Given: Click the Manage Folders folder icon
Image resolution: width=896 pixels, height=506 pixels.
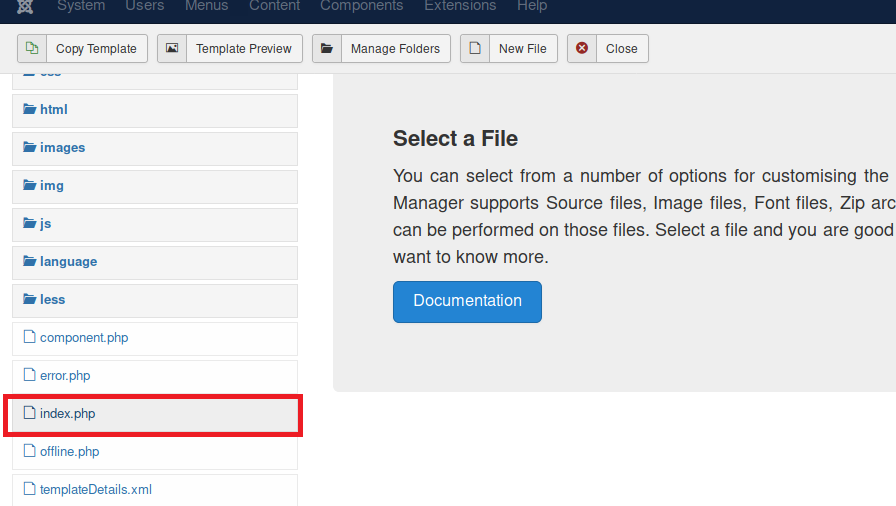Looking at the screenshot, I should pyautogui.click(x=327, y=48).
